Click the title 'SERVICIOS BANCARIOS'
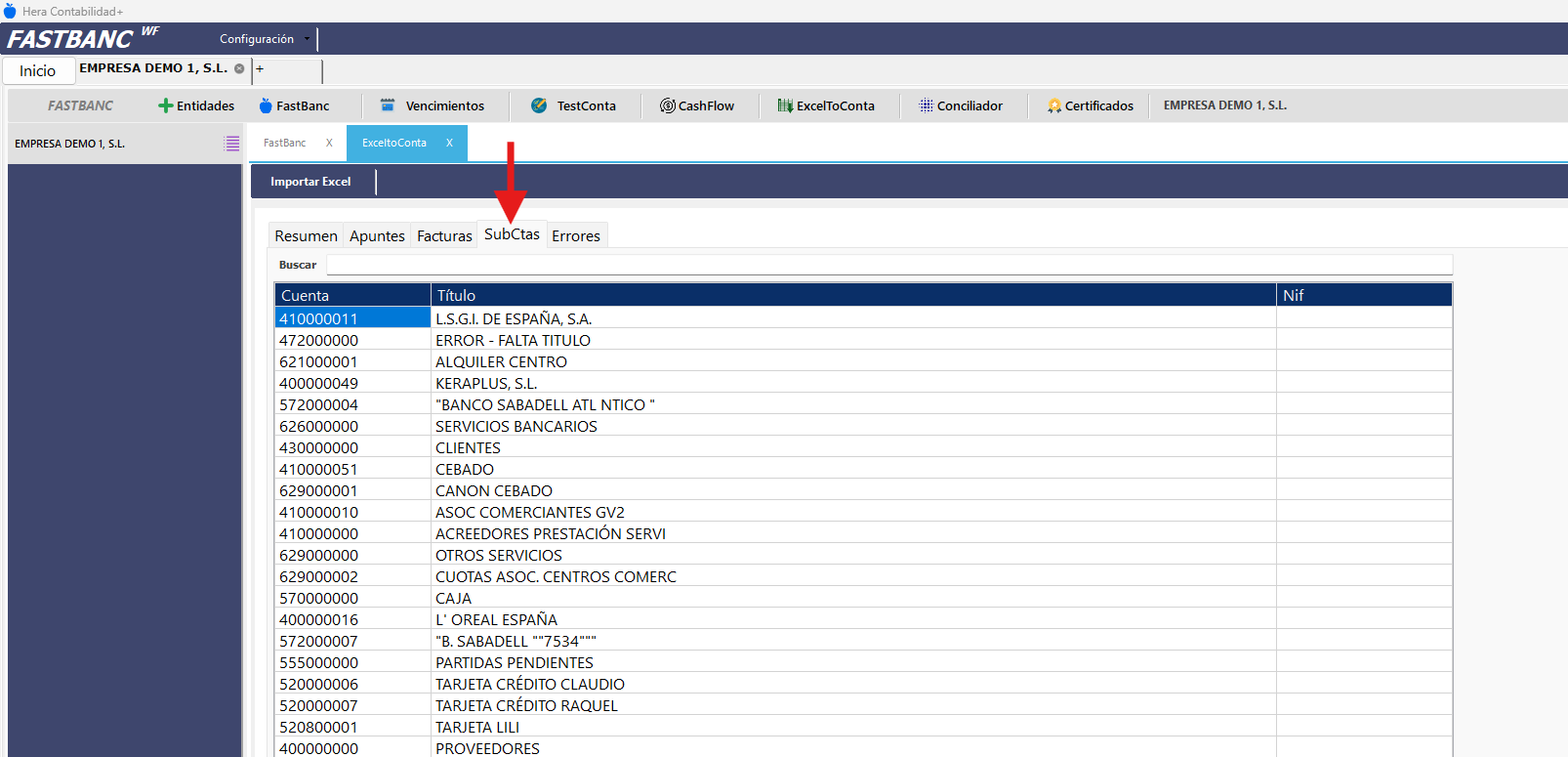1568x757 pixels. (x=516, y=426)
